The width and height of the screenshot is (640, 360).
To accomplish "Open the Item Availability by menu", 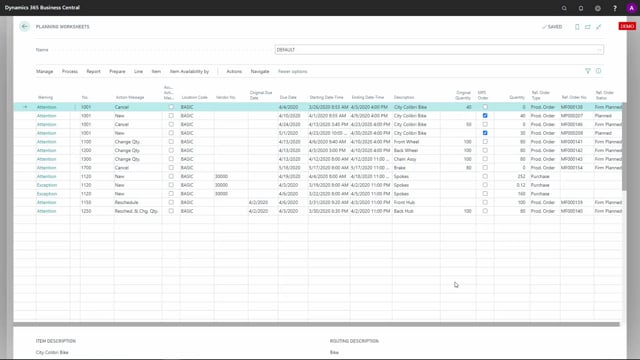I will pos(189,71).
